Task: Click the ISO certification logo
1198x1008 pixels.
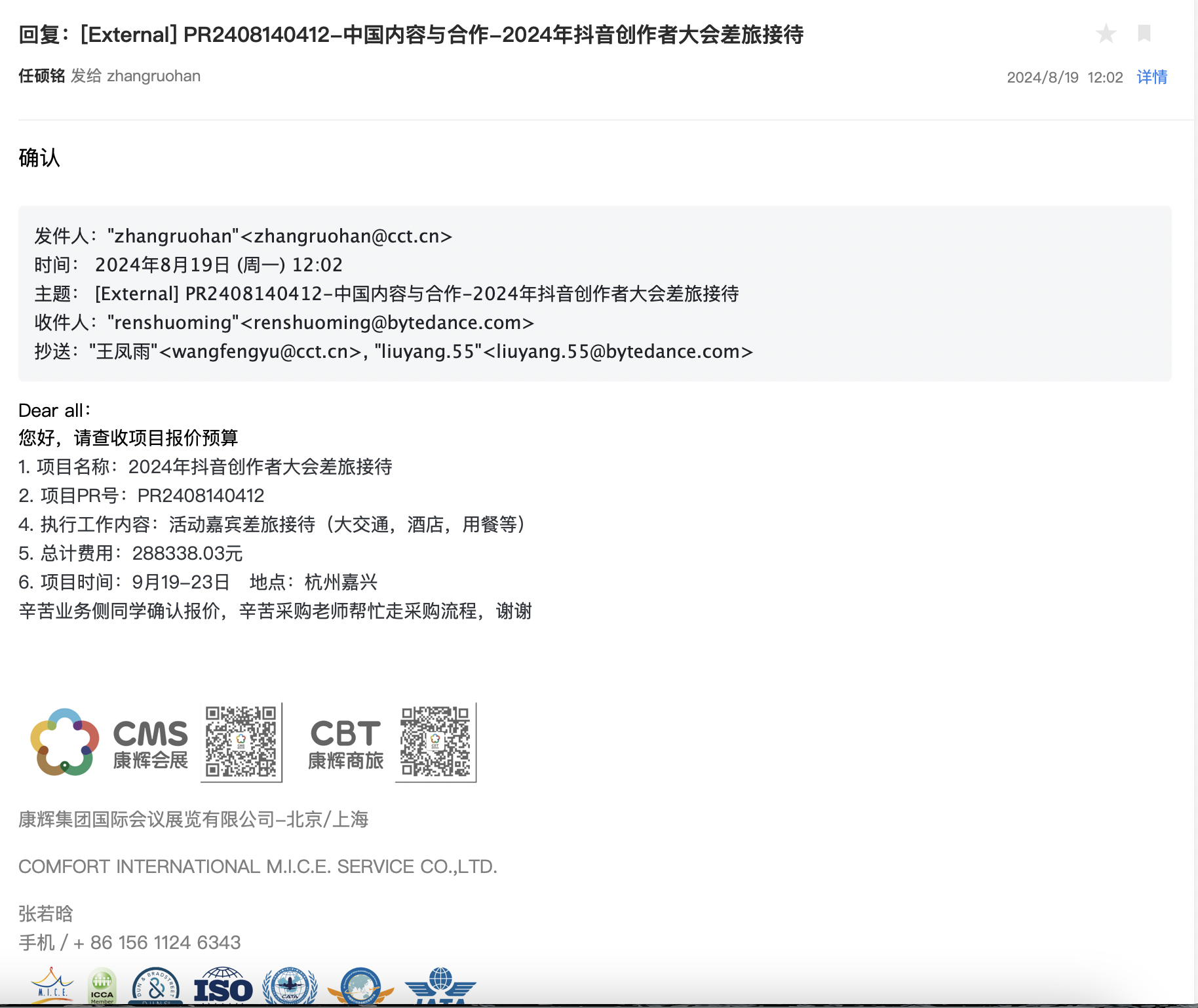Action: (x=223, y=986)
